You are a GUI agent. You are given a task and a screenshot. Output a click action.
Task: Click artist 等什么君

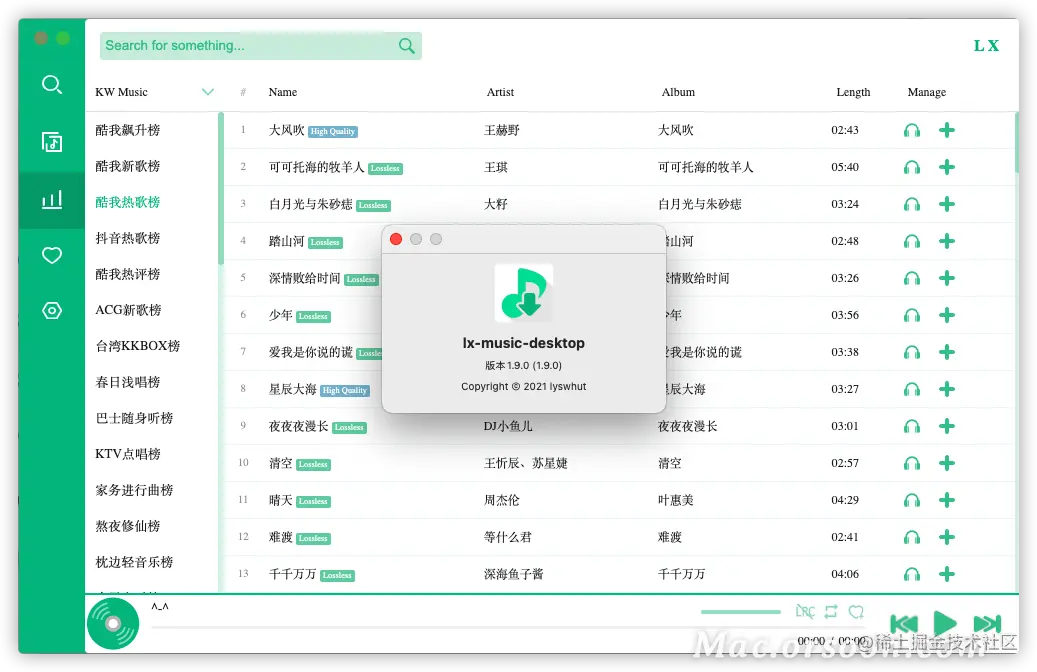tap(507, 538)
